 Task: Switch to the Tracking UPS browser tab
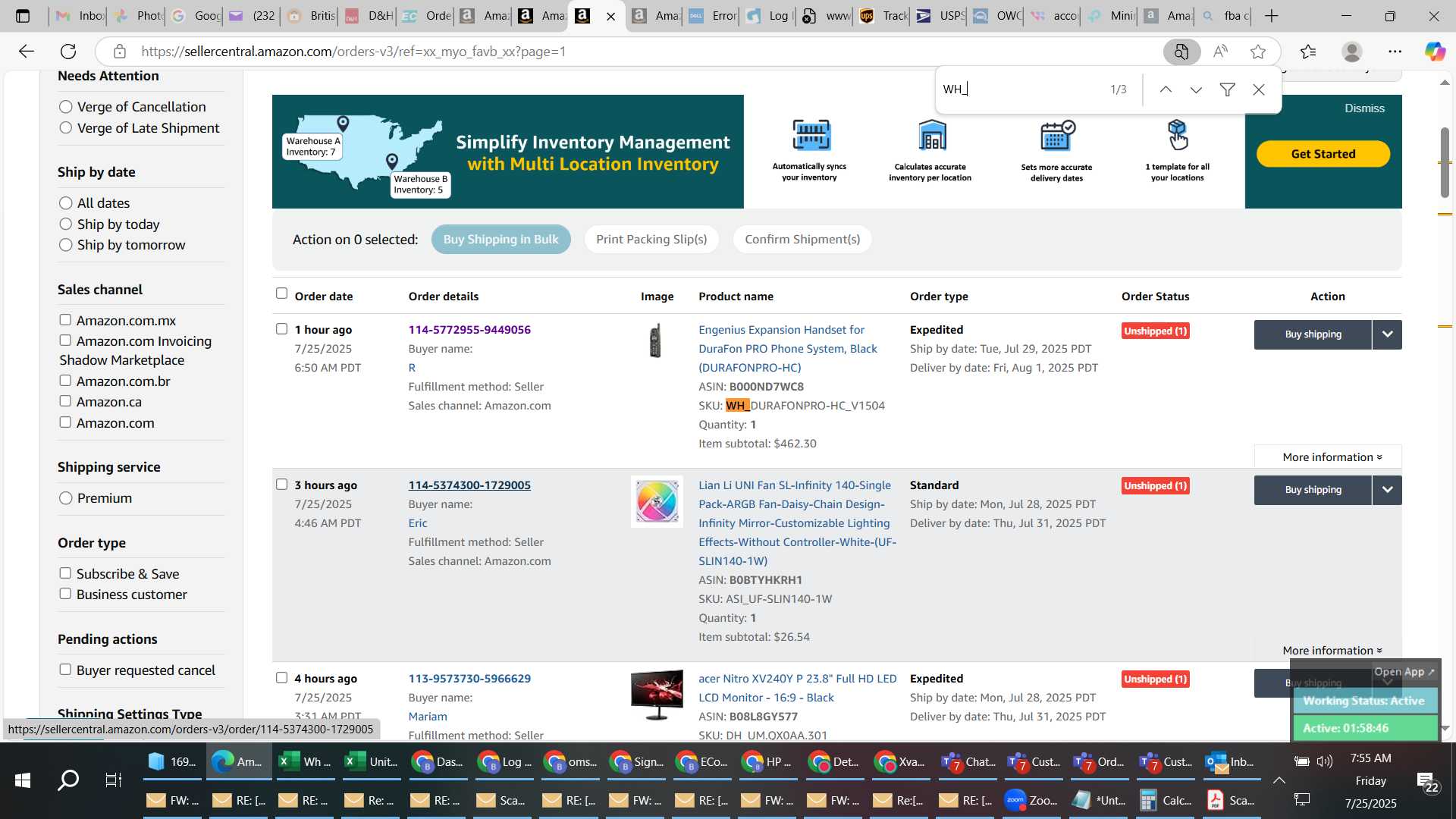[882, 15]
